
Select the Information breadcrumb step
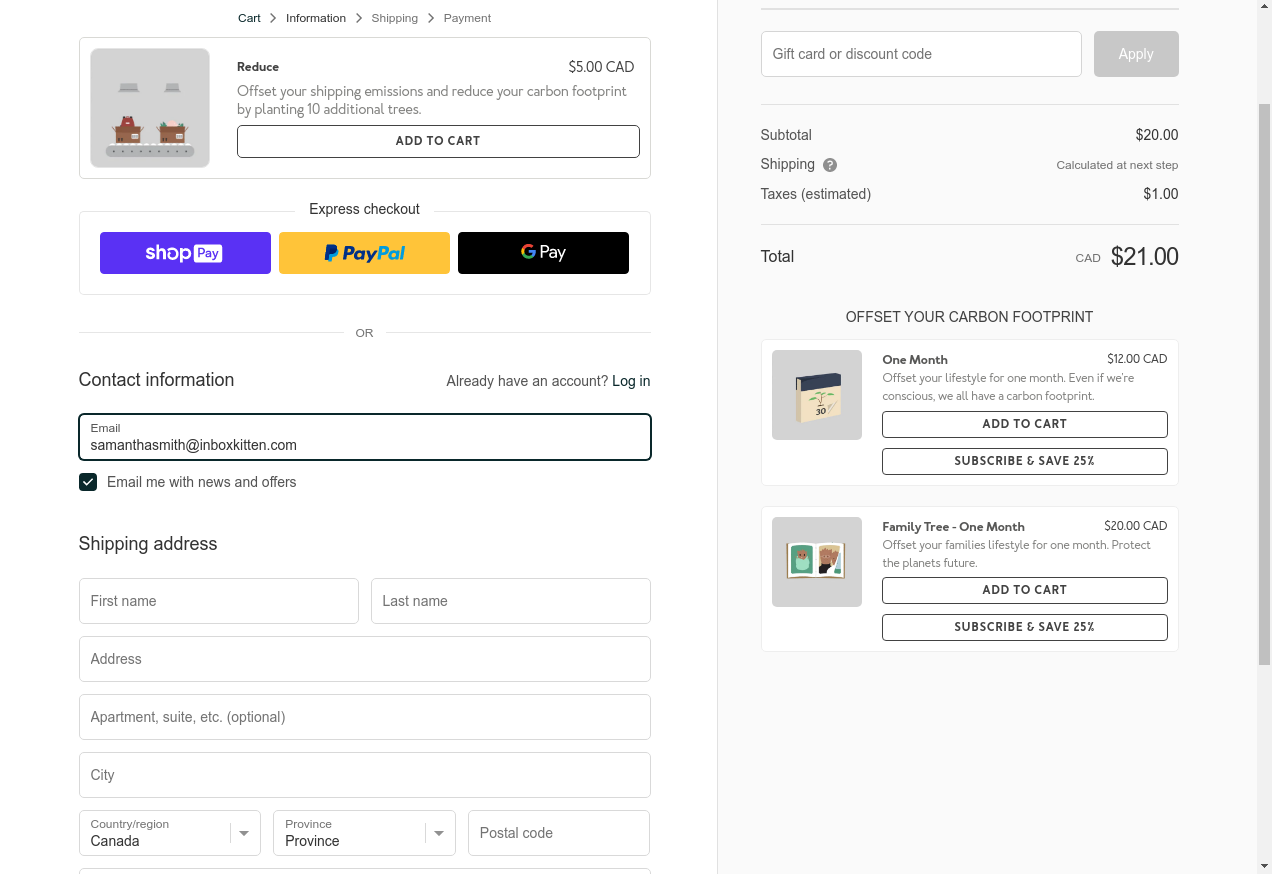pos(316,18)
